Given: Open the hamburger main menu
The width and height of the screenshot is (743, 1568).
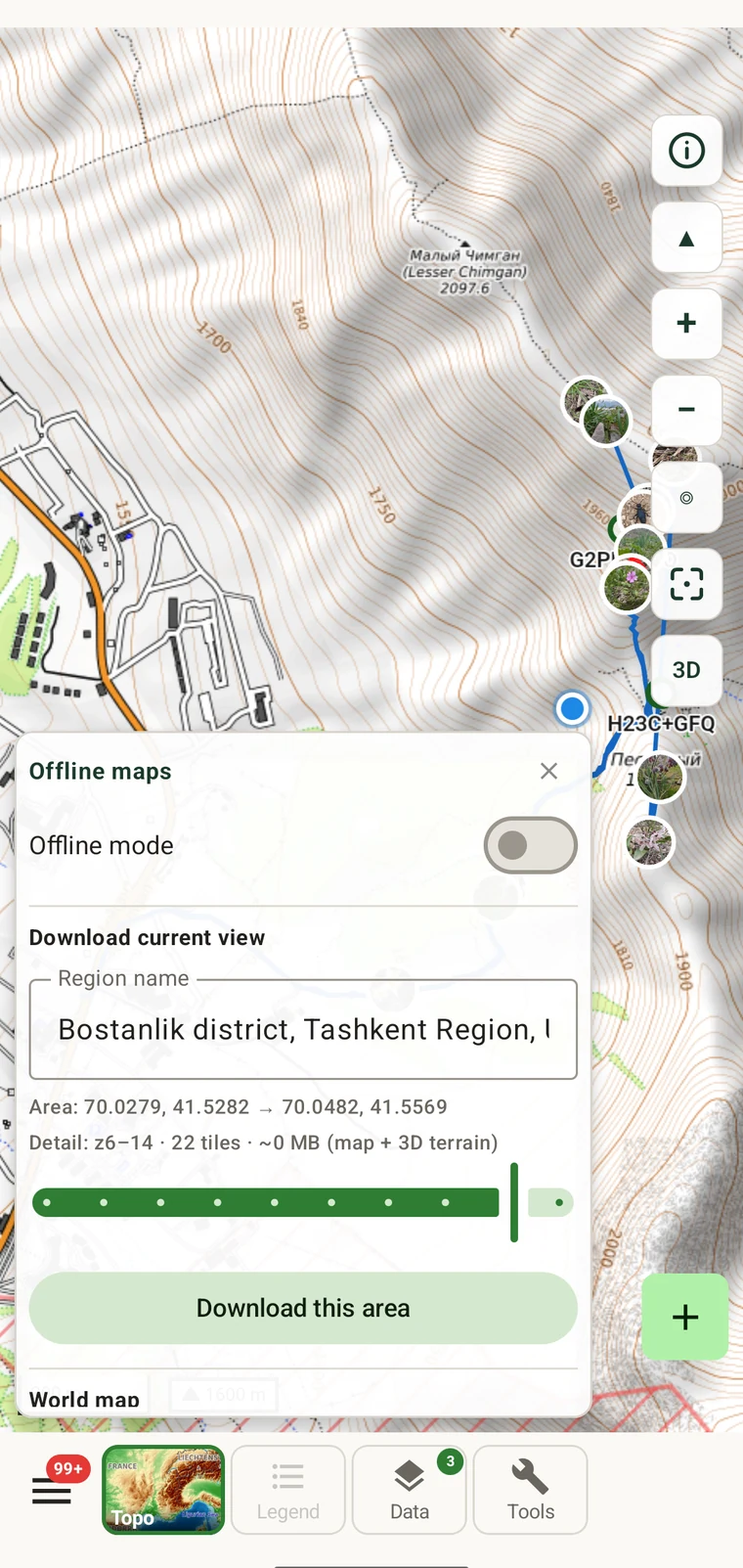Looking at the screenshot, I should point(52,1491).
